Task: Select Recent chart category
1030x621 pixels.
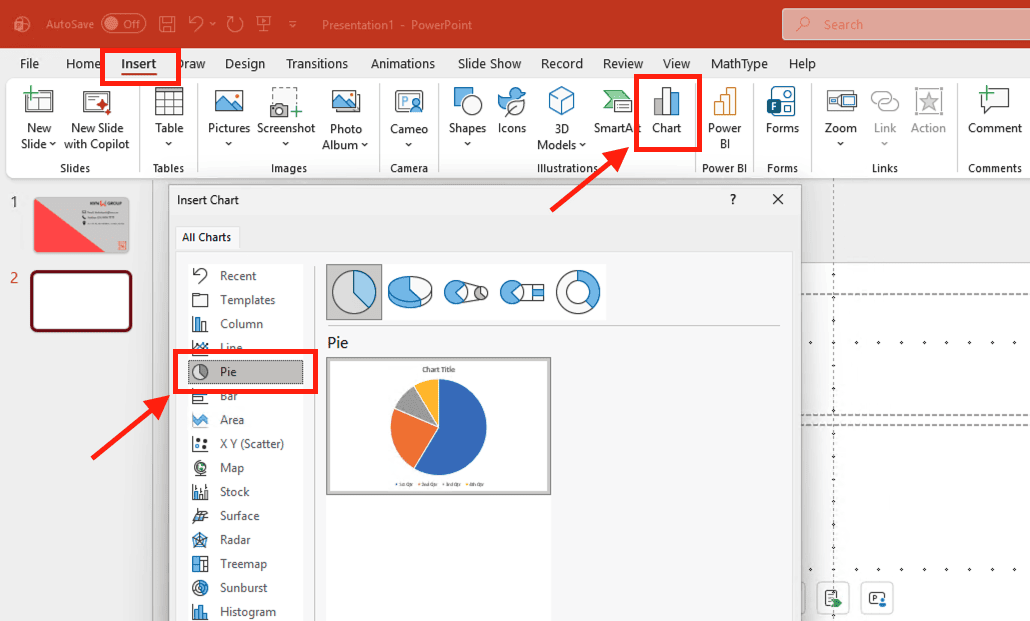Action: coord(246,276)
